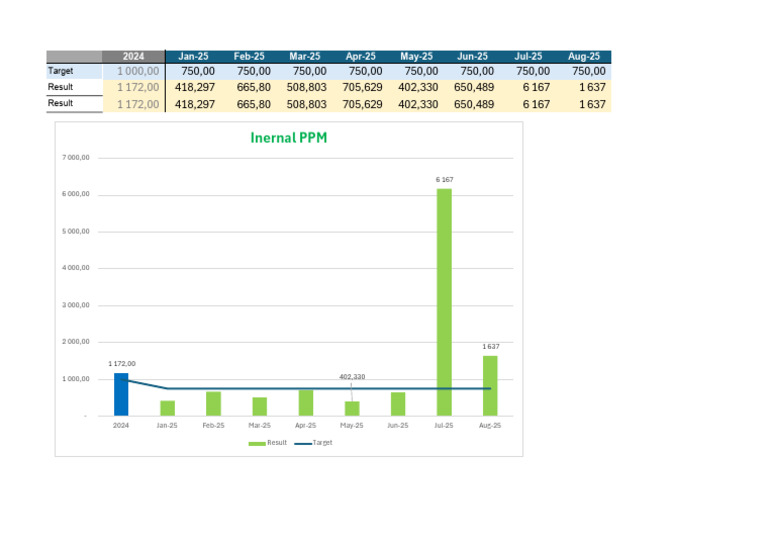Select the Jun-25 table header cell
The width and height of the screenshot is (768, 543).
(472, 56)
